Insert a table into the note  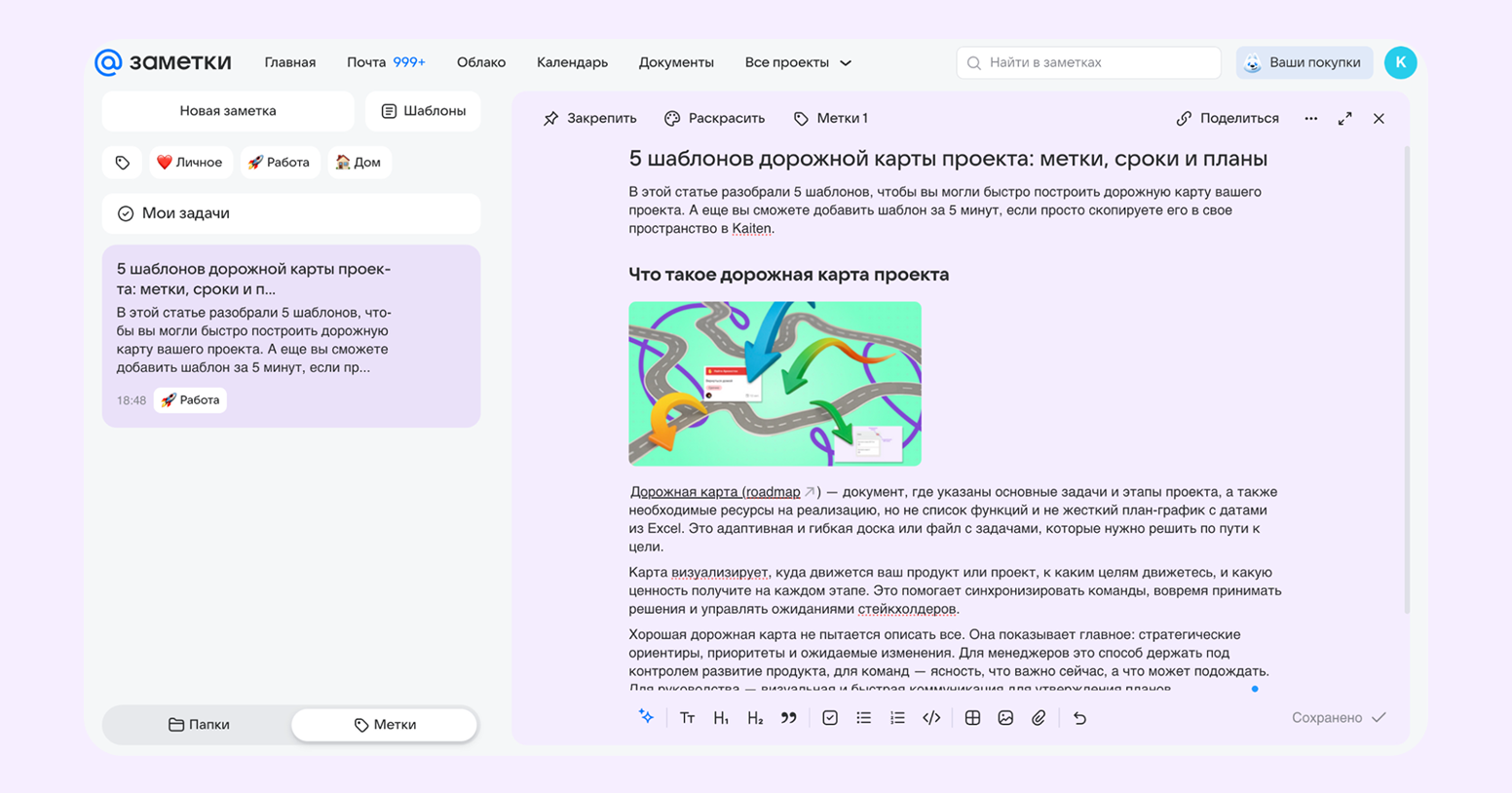pos(973,718)
